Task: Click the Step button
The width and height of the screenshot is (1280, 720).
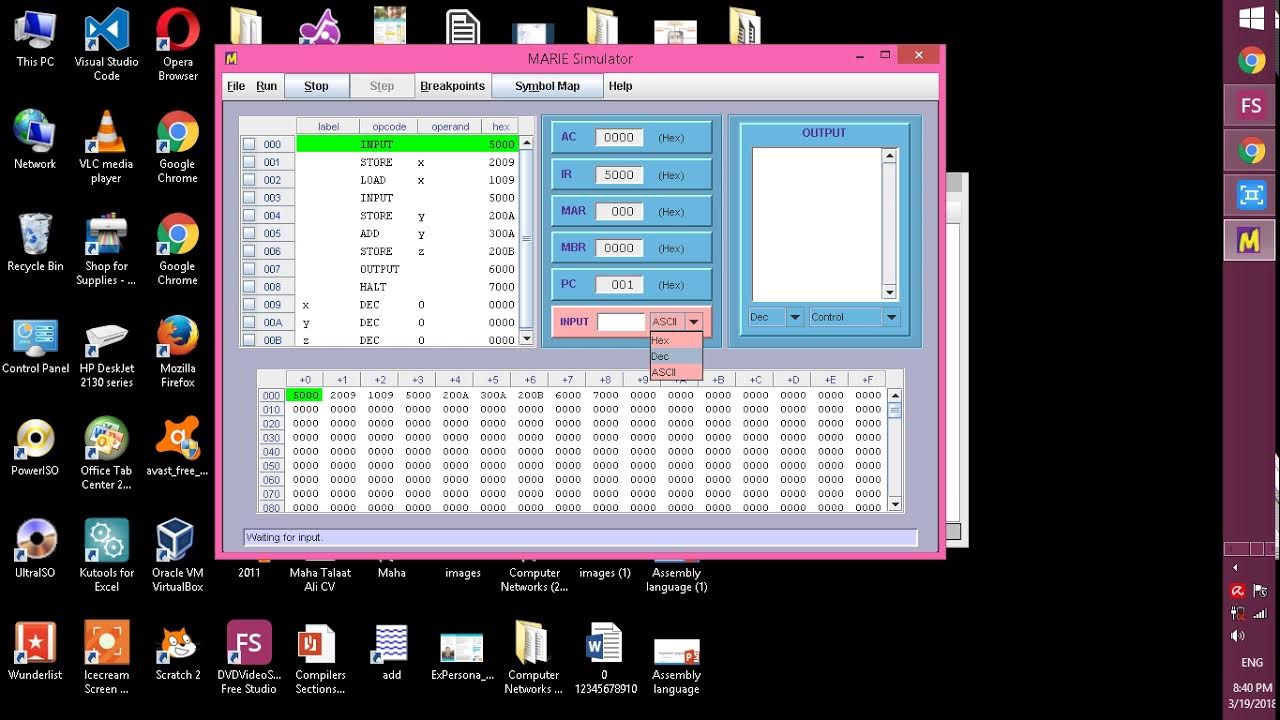Action: coord(382,86)
